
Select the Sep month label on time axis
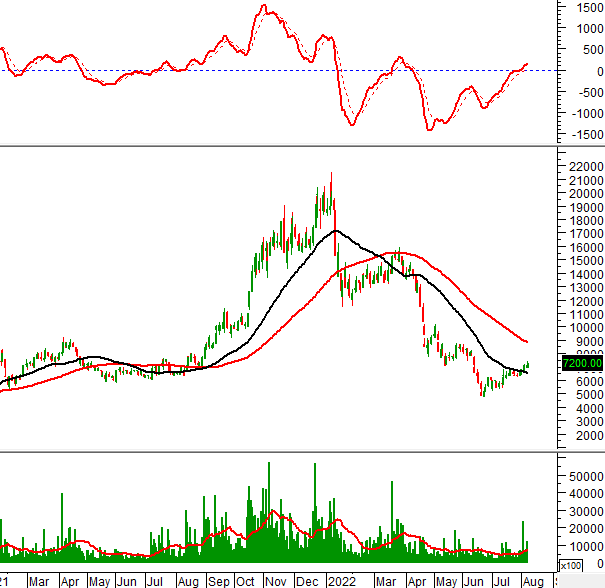click(x=216, y=580)
